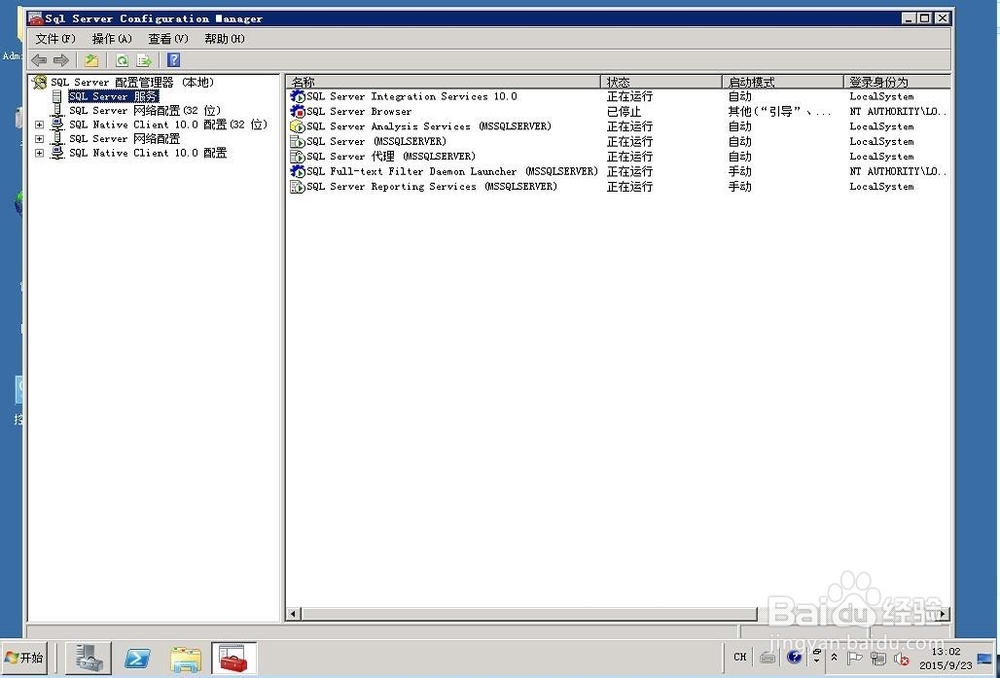Open the 开始 Start button
The width and height of the screenshot is (1000, 678).
coord(25,658)
